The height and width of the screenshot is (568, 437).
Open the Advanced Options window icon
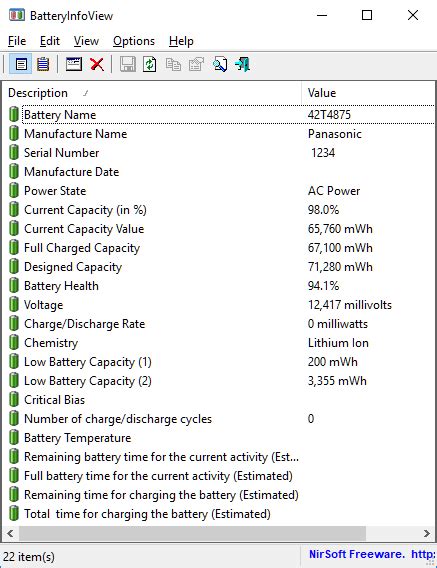click(x=74, y=64)
